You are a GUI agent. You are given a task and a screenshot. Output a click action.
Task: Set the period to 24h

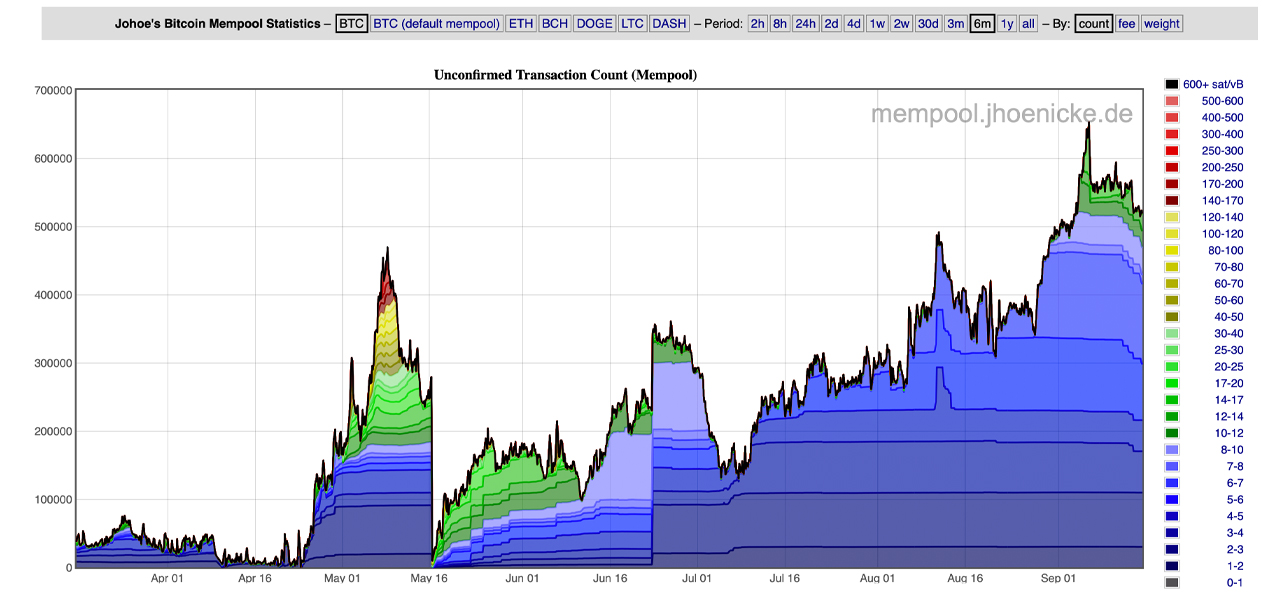click(805, 22)
